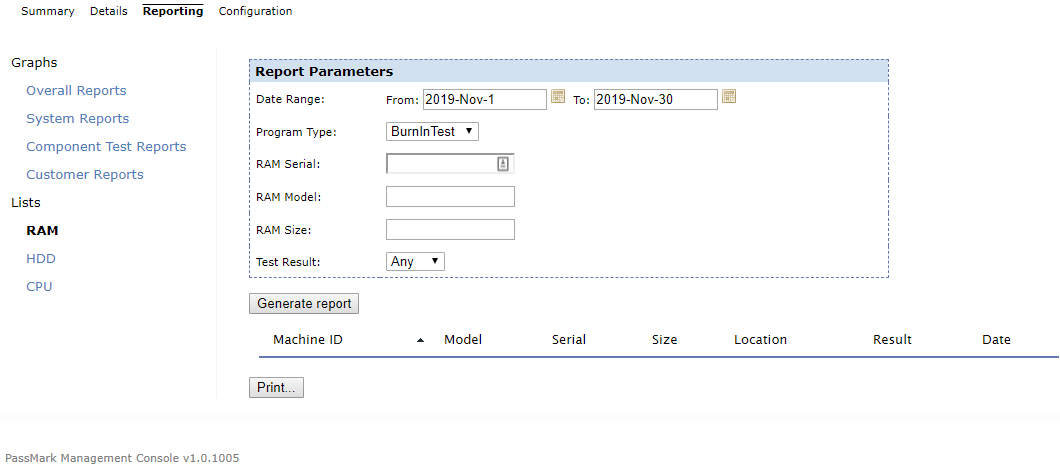Sort by Result column header
Image resolution: width=1060 pixels, height=474 pixels.
tap(892, 340)
